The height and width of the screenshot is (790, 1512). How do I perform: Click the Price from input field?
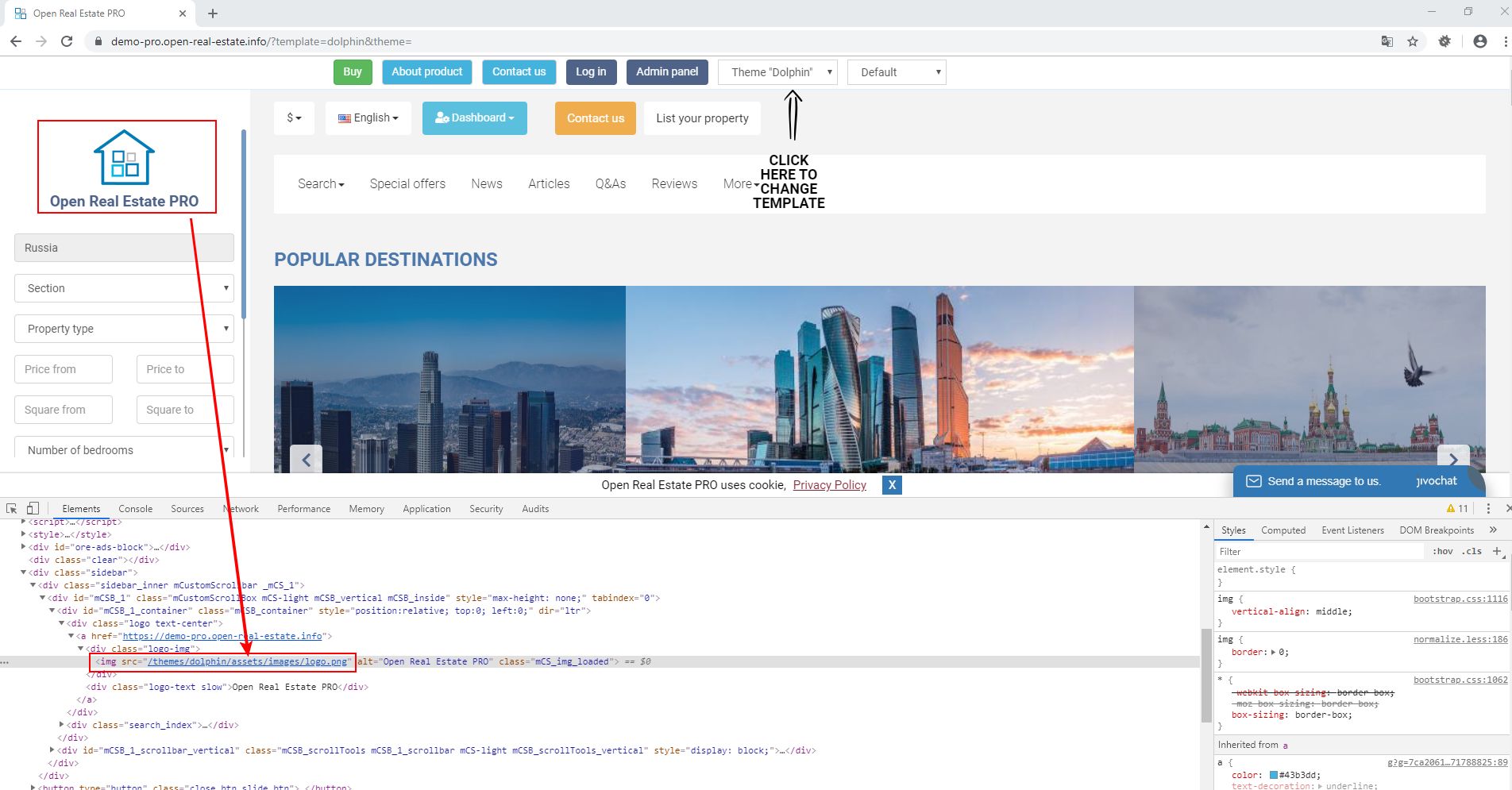click(64, 369)
